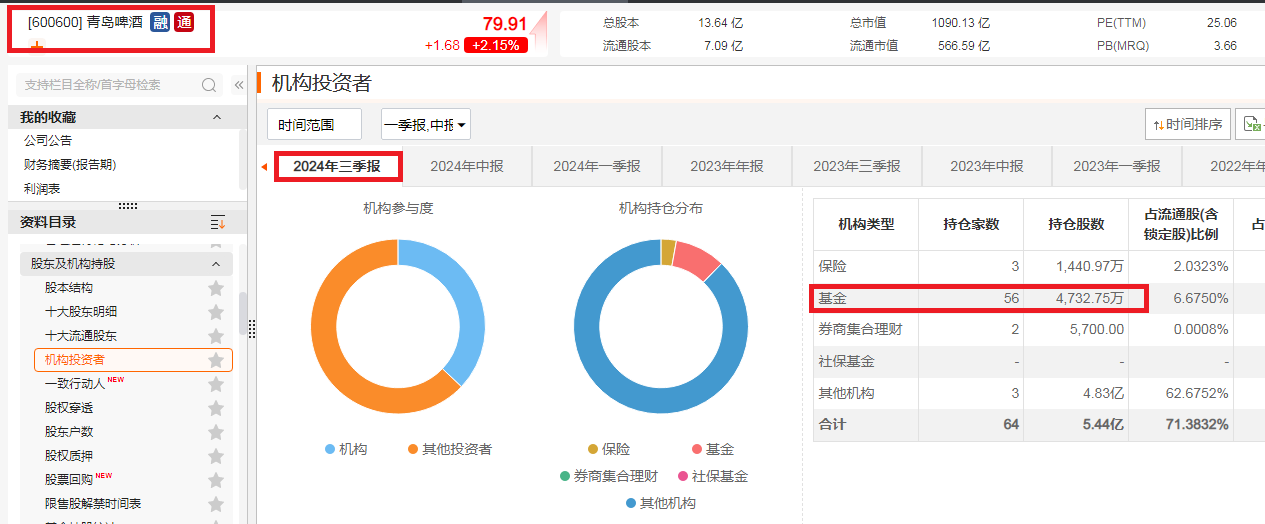Star the 一致行动人 entry
Screen dimensions: 1265x524
tap(216, 384)
